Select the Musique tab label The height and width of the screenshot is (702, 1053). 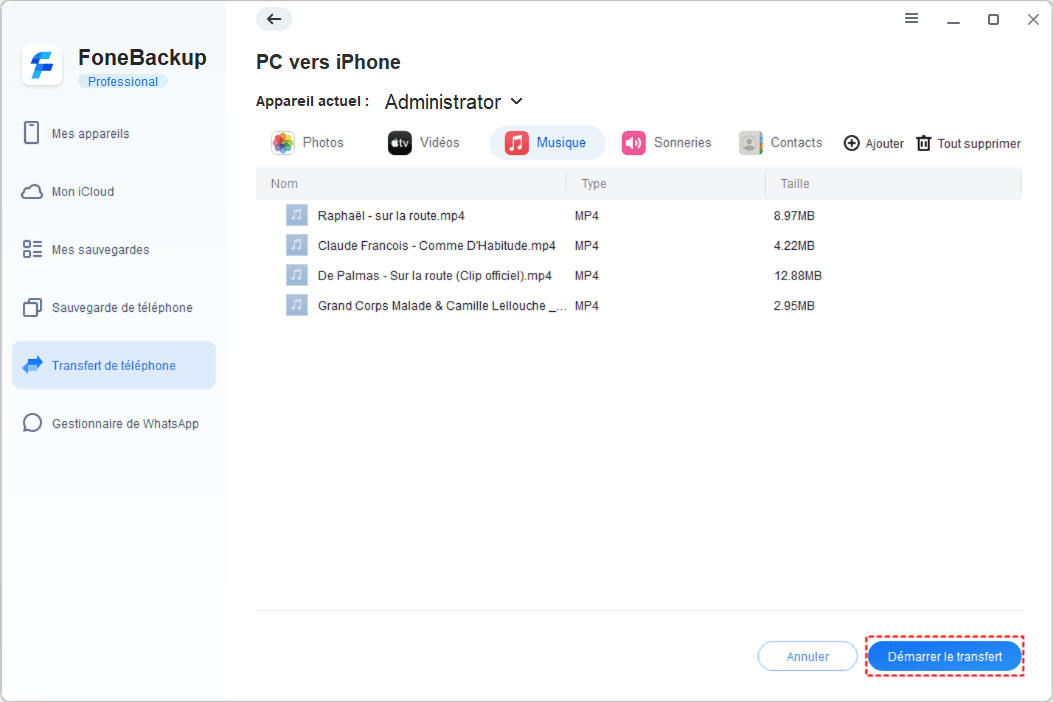(x=561, y=143)
